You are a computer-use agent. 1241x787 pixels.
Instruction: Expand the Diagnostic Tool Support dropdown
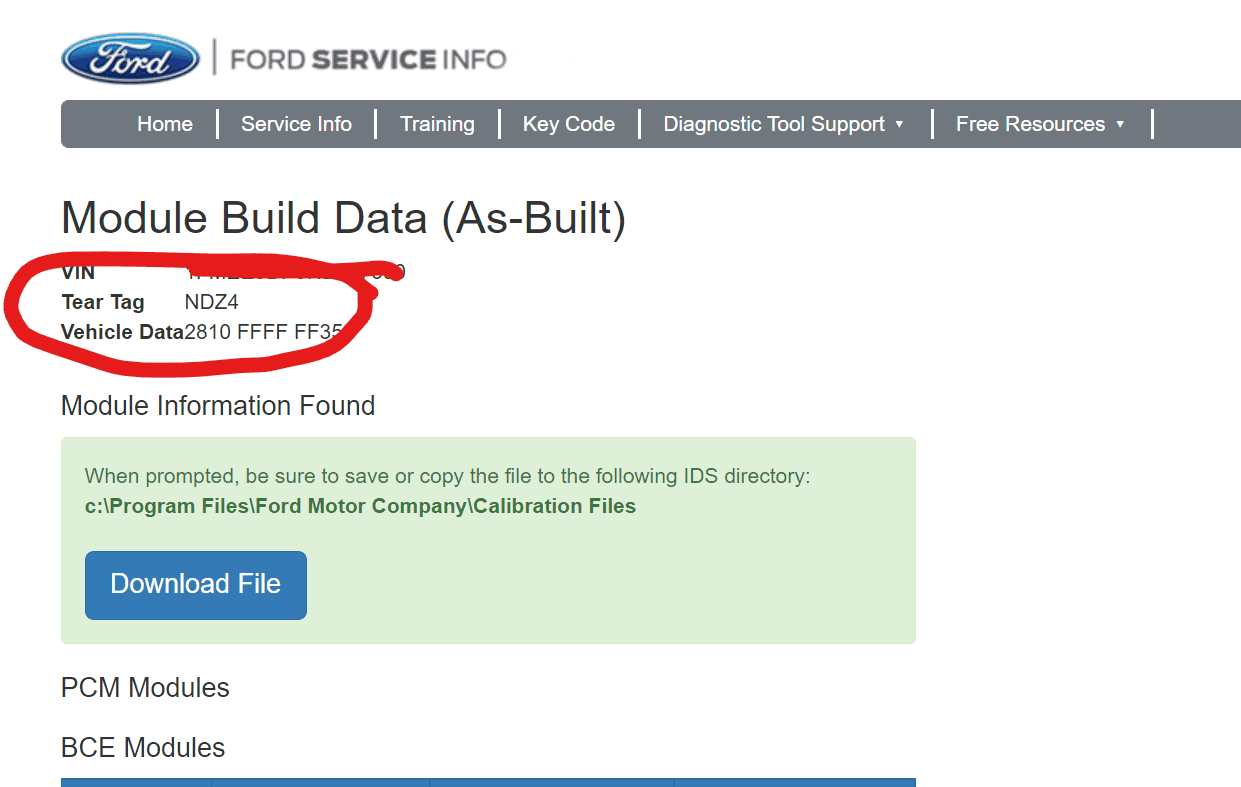tap(784, 124)
